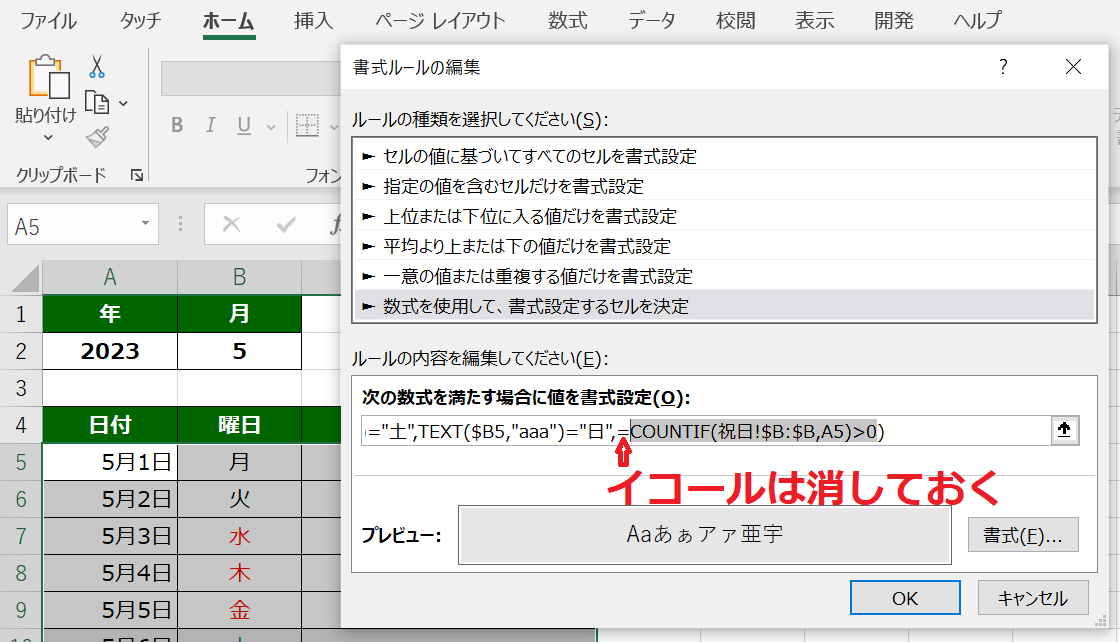Click the Paste clipboard icon
The width and height of the screenshot is (1120, 642).
point(47,80)
